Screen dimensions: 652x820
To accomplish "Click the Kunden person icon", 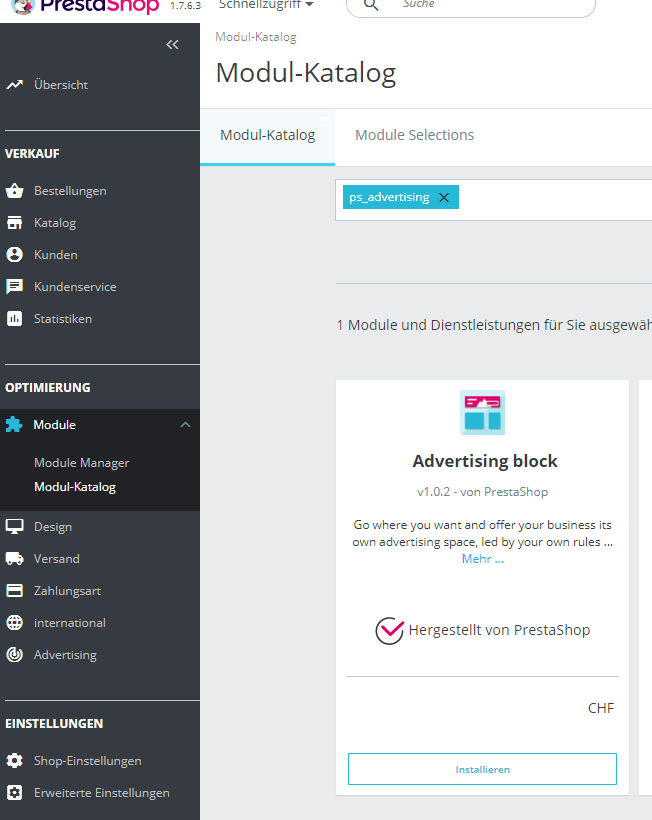I will [x=15, y=255].
